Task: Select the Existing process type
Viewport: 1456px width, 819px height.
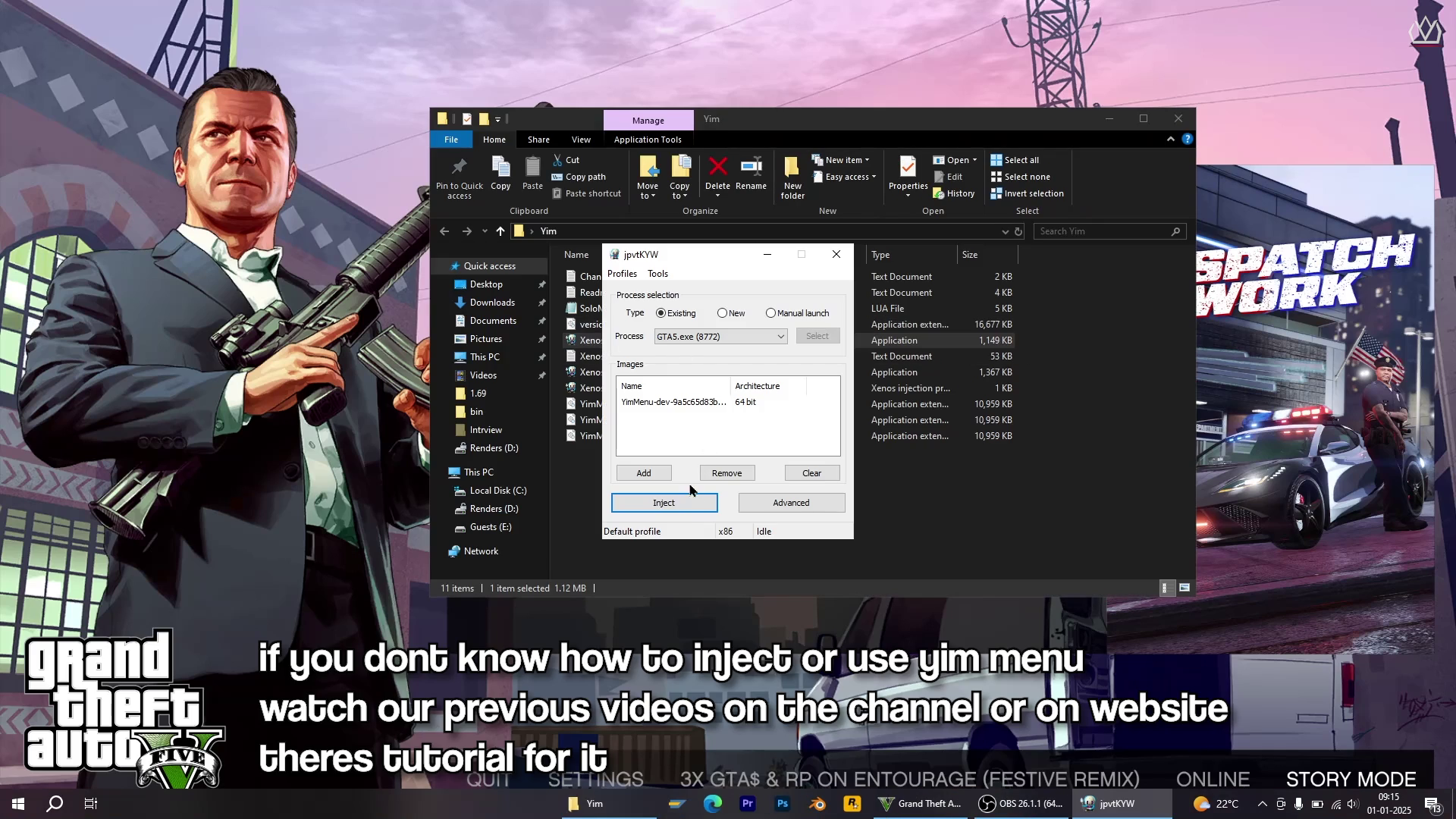Action: click(x=661, y=313)
